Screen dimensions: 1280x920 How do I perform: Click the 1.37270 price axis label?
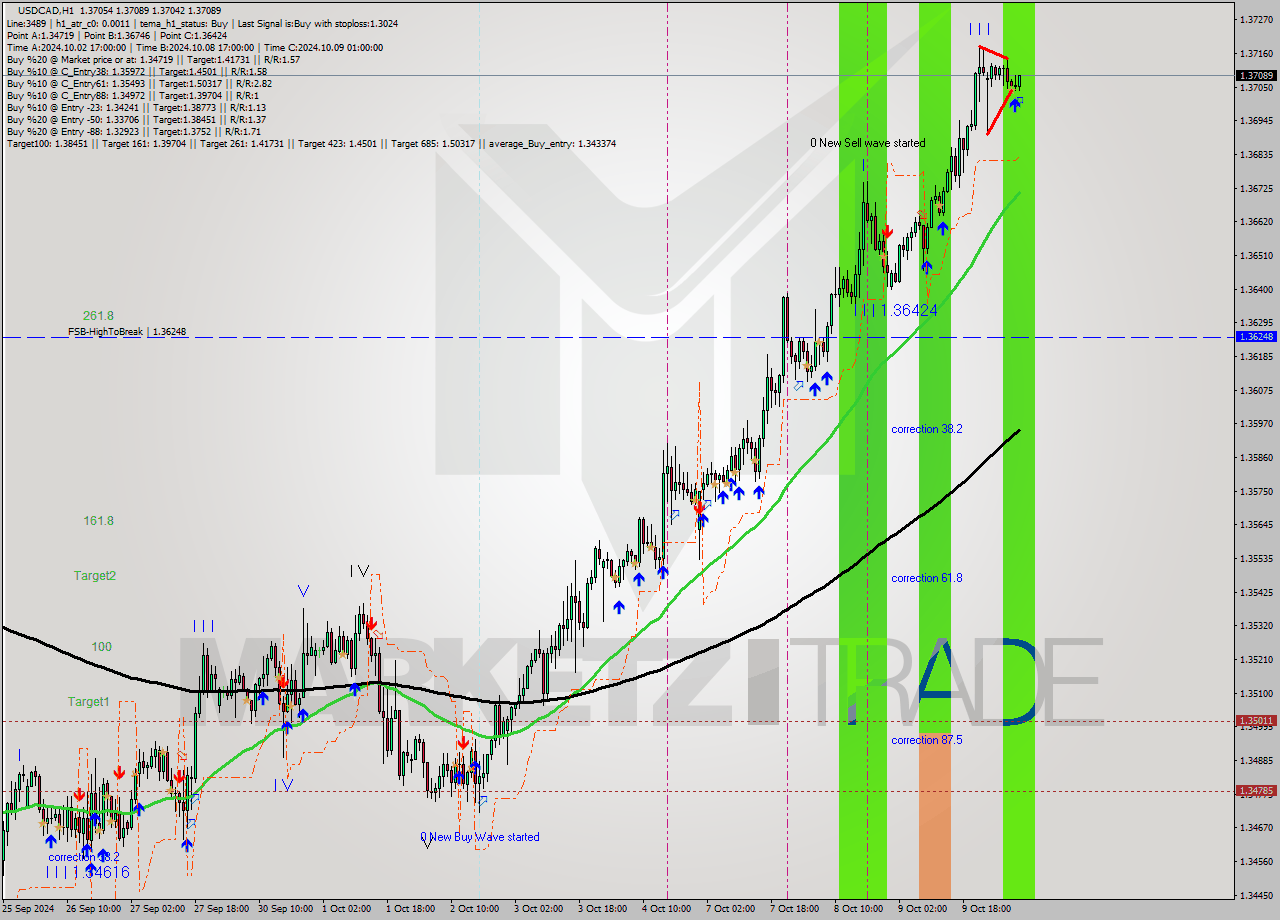pos(1256,19)
